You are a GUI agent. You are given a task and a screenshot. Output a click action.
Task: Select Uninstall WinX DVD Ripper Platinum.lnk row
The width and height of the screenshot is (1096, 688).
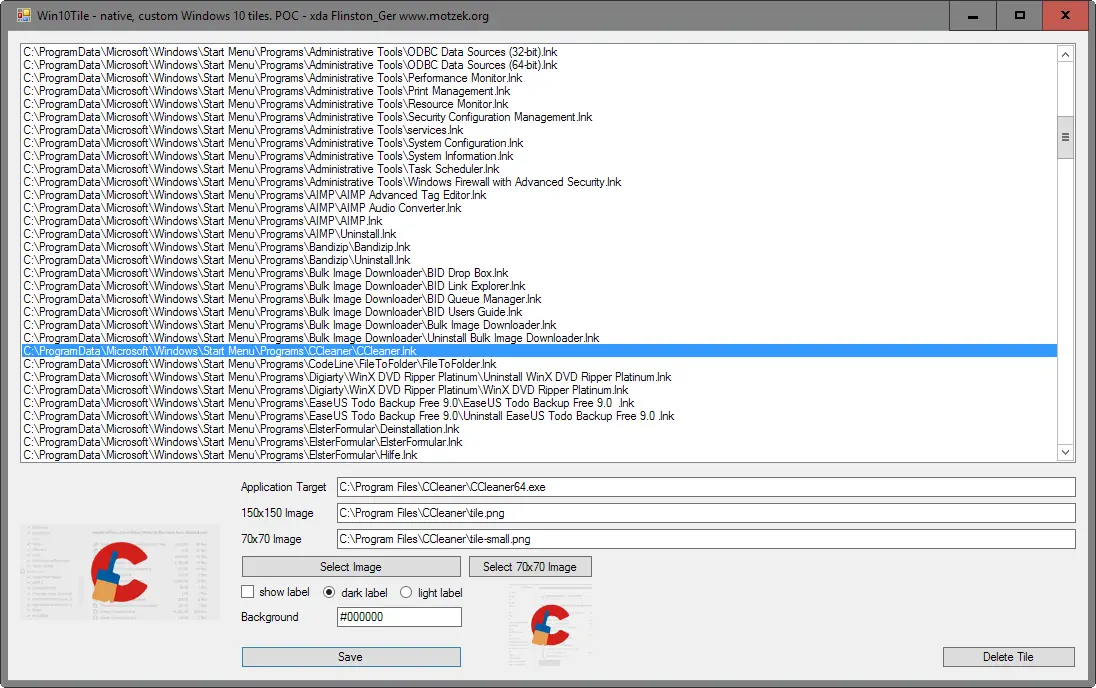pyautogui.click(x=539, y=377)
